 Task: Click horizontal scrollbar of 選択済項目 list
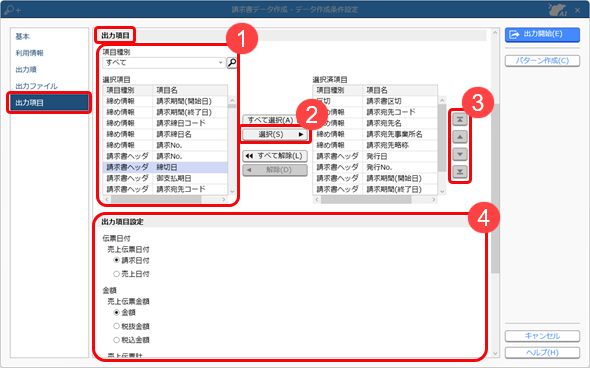(x=366, y=199)
